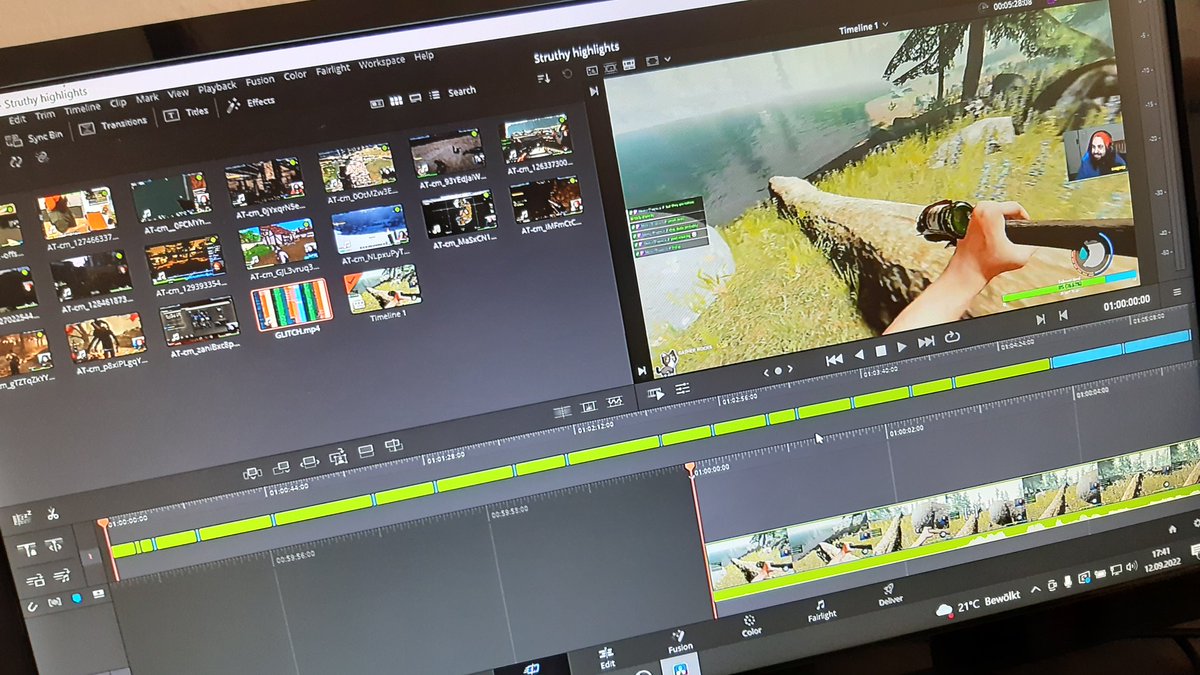Switch media pool to strip view

point(415,97)
